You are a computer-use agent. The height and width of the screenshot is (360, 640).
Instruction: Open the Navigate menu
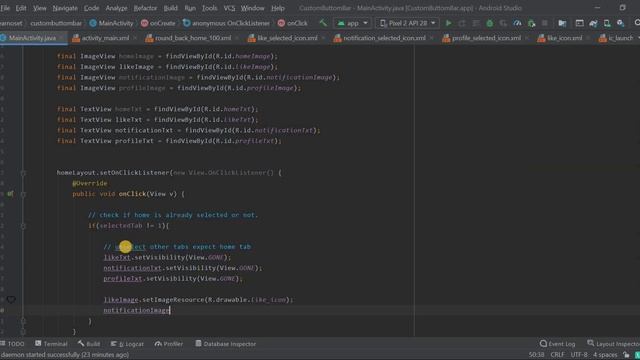[x=65, y=8]
